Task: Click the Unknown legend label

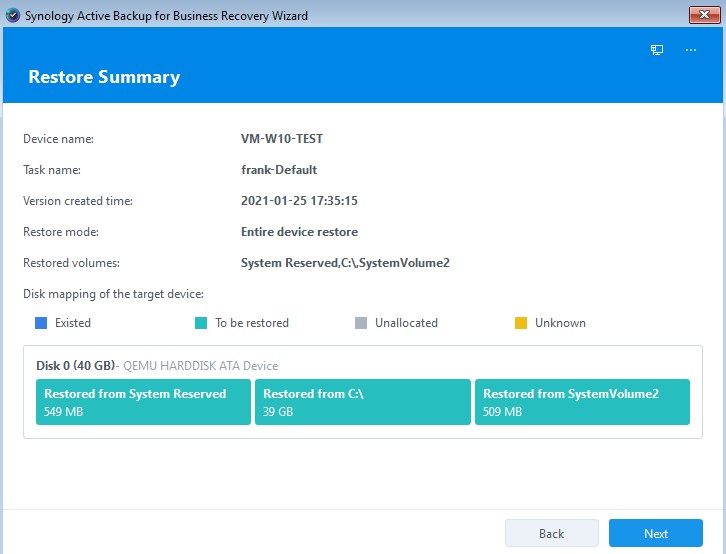Action: [x=560, y=323]
